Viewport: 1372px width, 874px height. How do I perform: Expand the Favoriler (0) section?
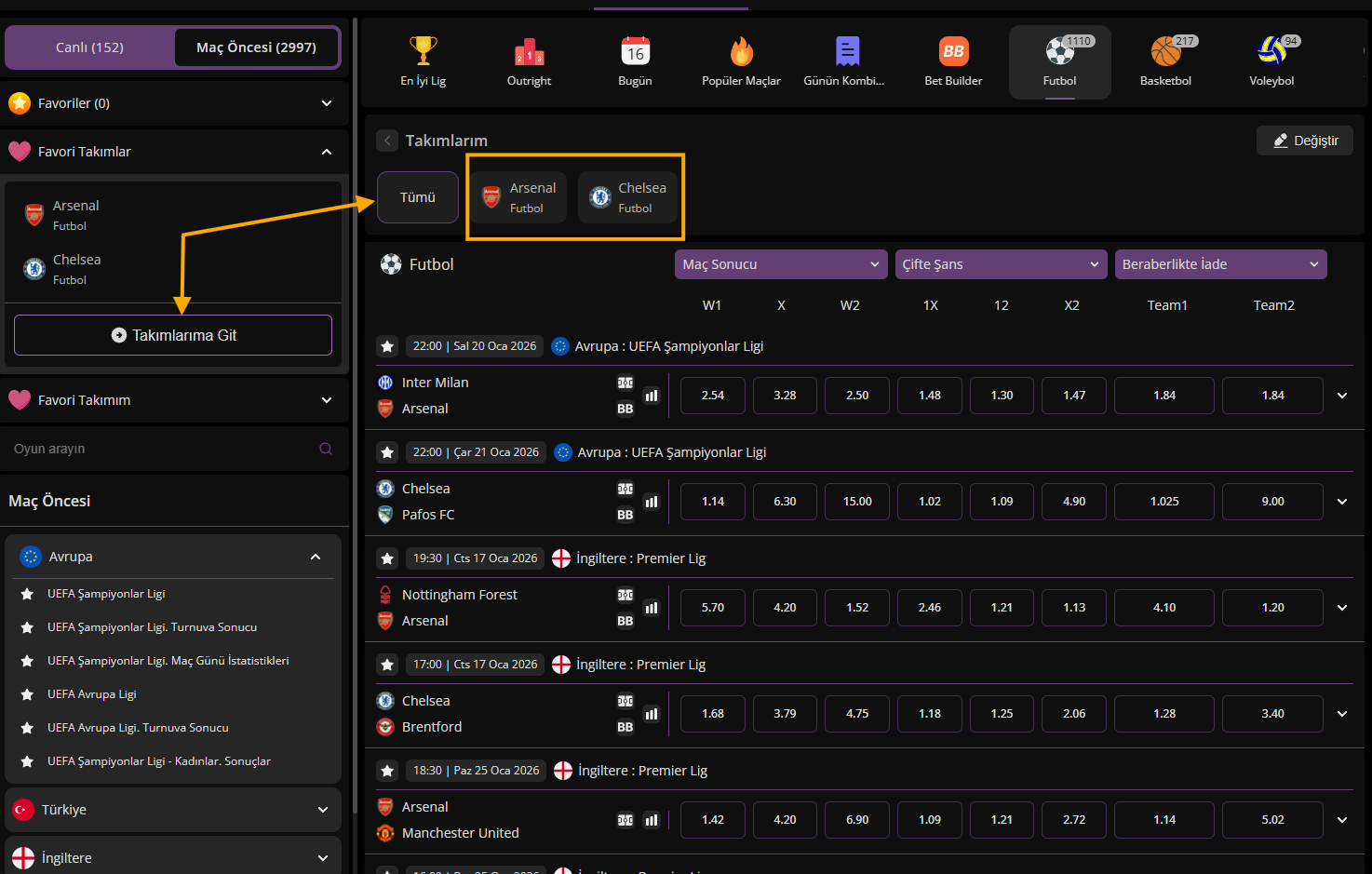coord(327,103)
